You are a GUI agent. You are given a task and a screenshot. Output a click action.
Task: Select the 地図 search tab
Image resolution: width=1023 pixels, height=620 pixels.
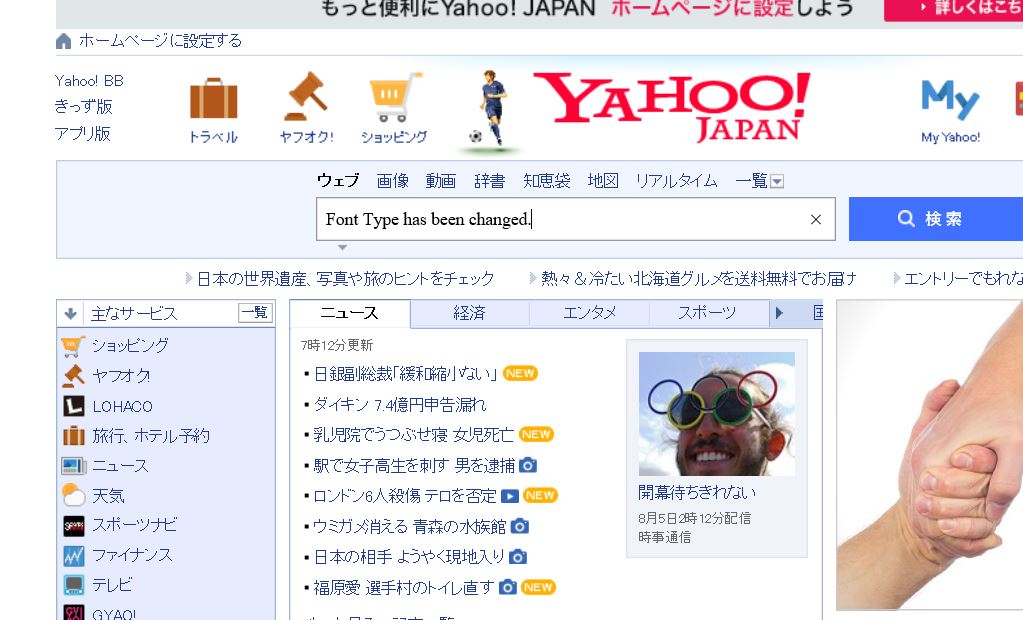(603, 181)
